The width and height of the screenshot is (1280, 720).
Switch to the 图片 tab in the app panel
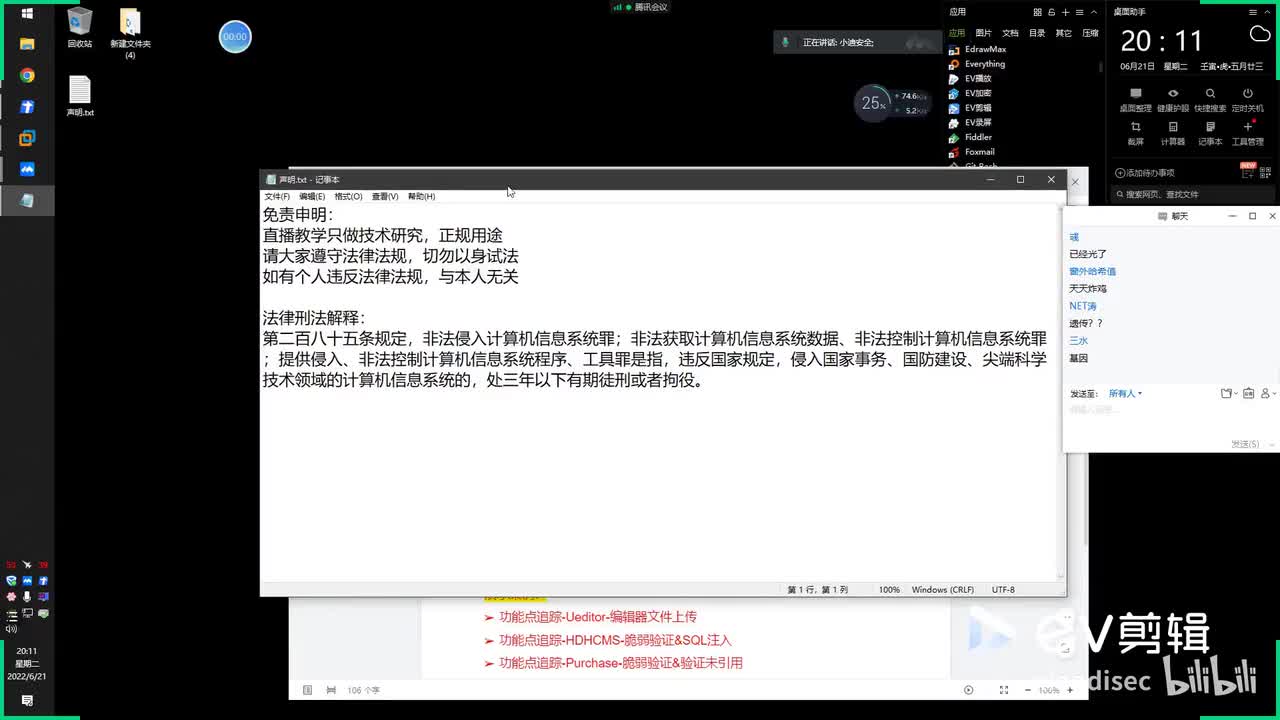[x=984, y=33]
